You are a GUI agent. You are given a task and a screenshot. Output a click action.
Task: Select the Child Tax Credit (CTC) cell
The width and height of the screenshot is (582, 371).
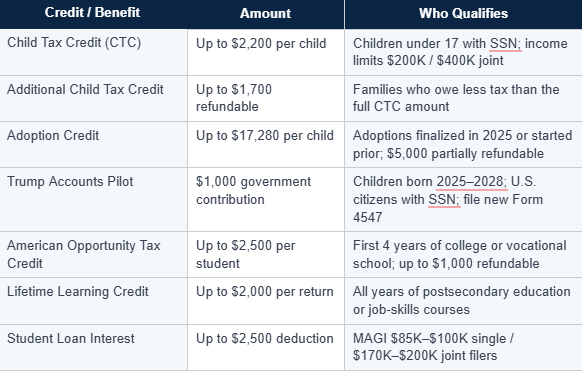[x=94, y=52]
